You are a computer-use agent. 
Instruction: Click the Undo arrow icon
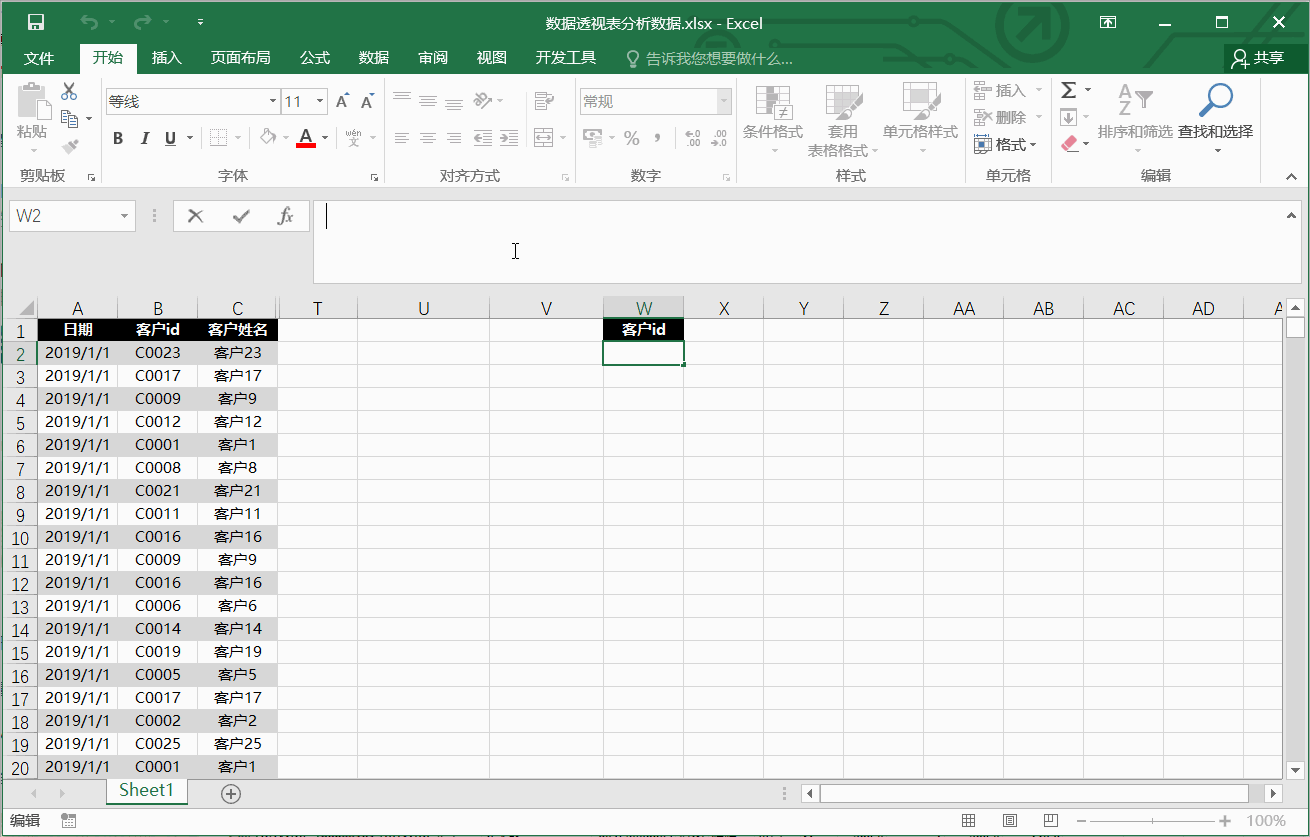tap(90, 22)
